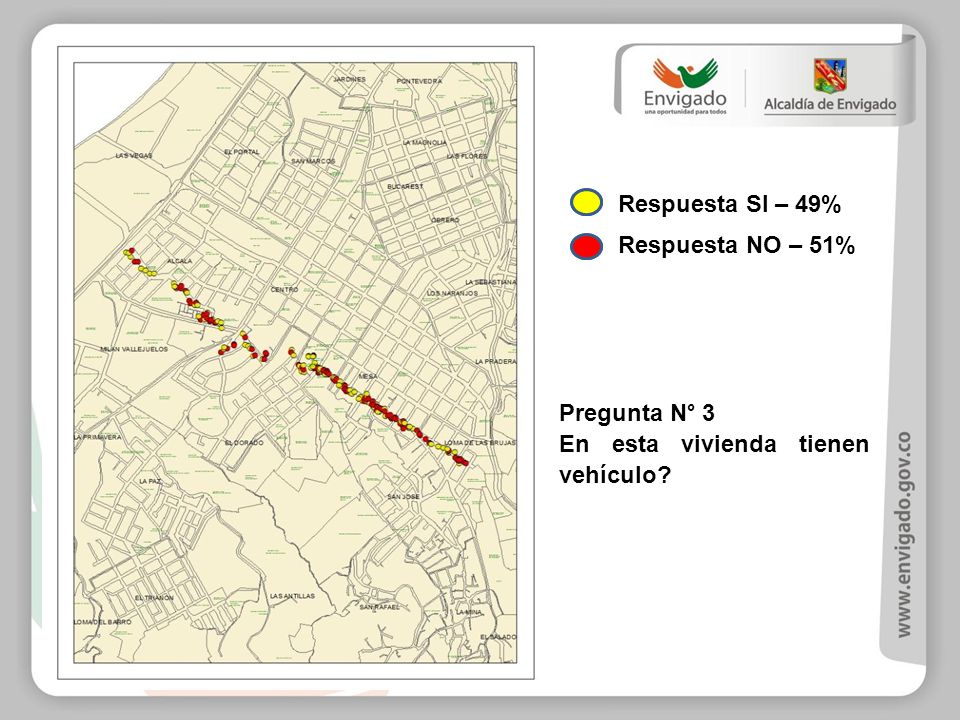Click the EL PORTAL map label
The width and height of the screenshot is (960, 720).
[x=241, y=152]
